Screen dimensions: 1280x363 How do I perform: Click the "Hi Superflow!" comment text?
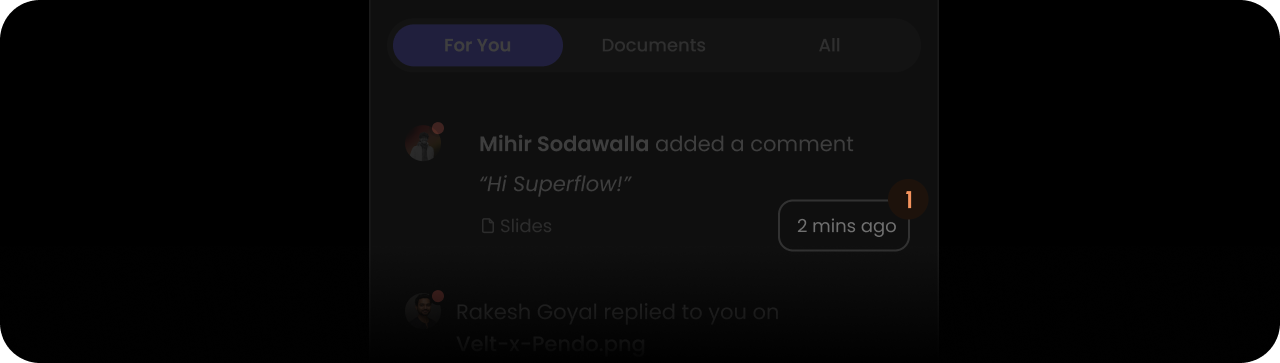[555, 185]
